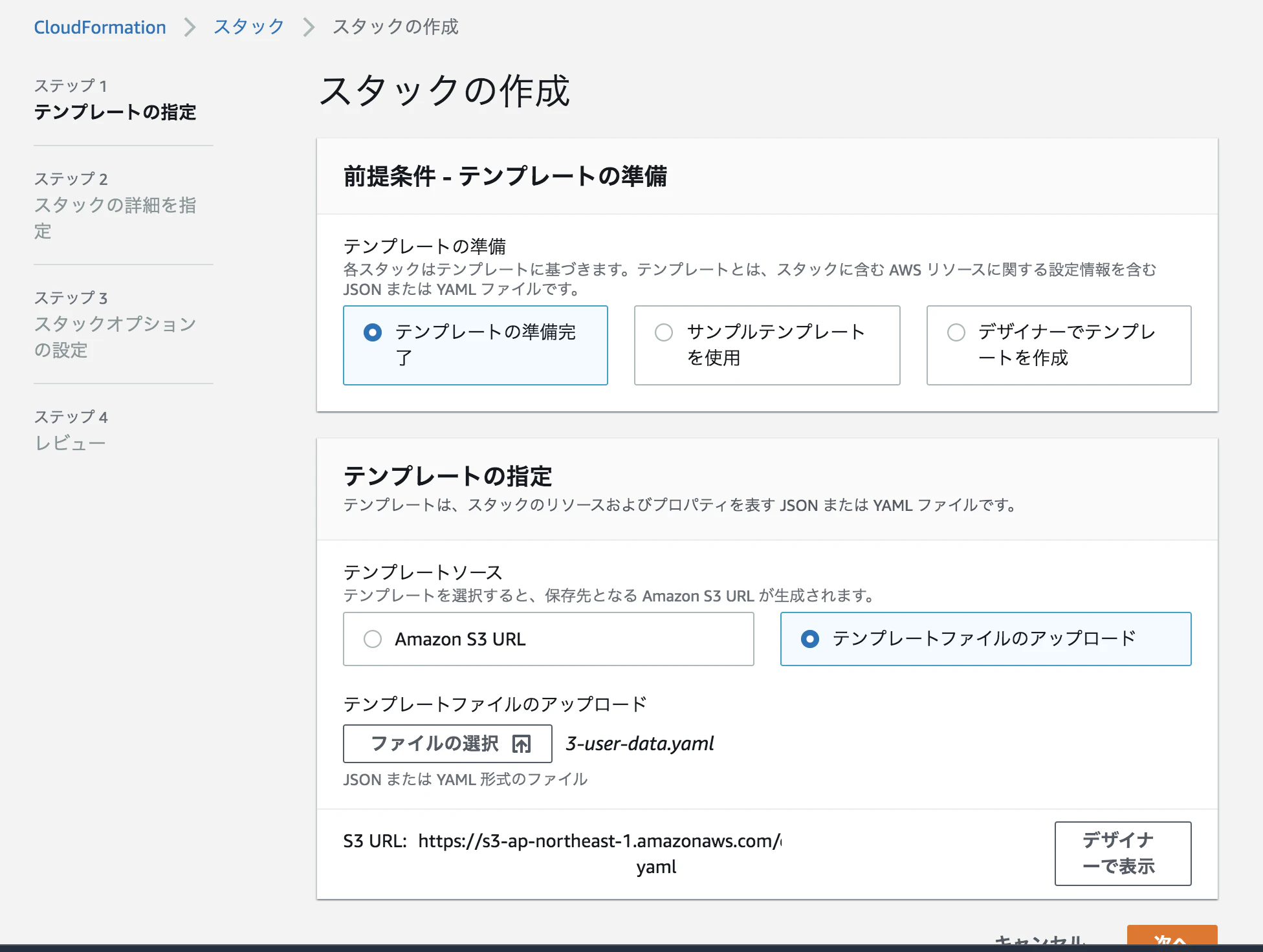Select the サンプルテンプレートを使用 radio option
This screenshot has width=1263, height=952.
tap(767, 345)
